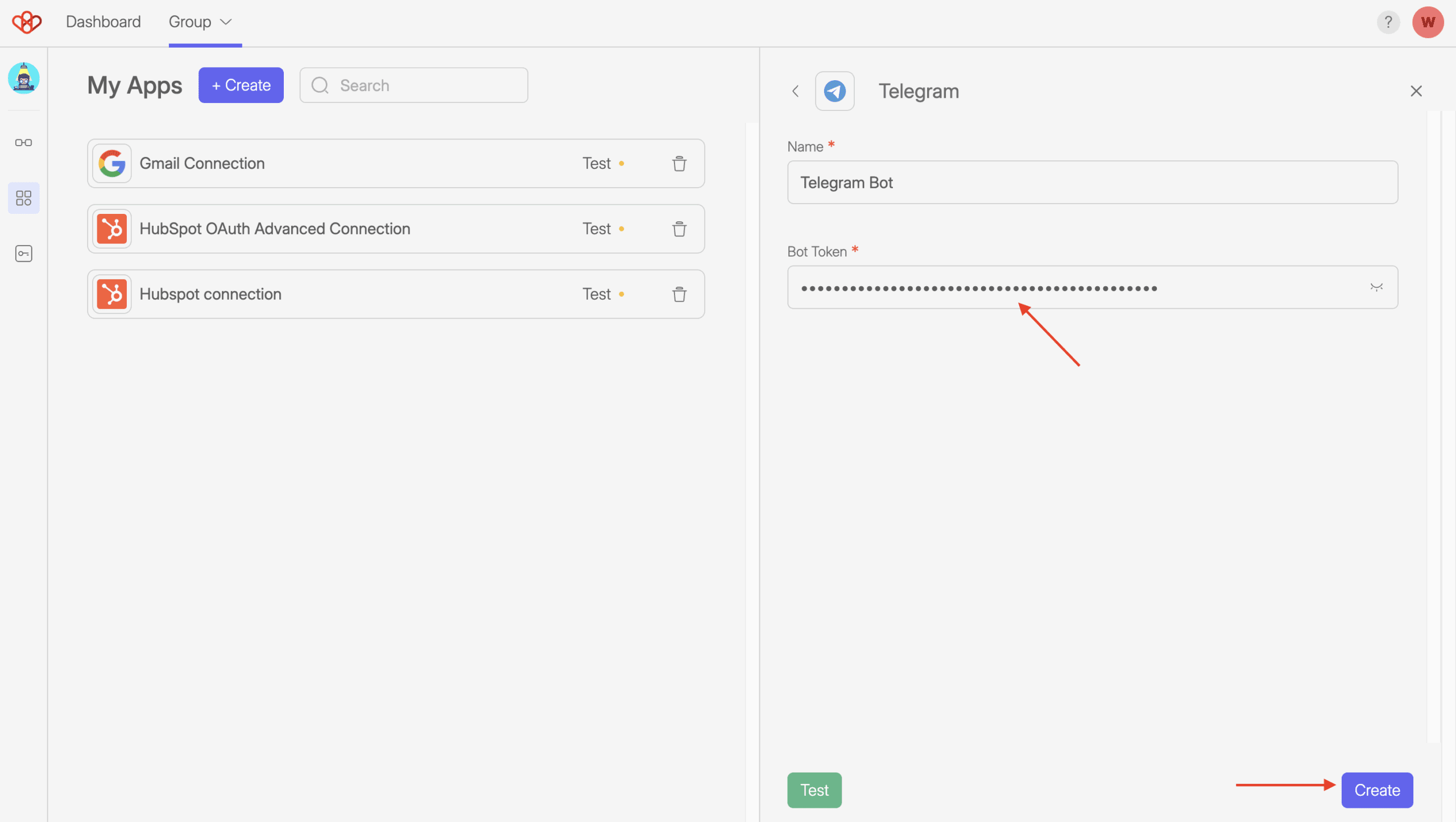This screenshot has height=822, width=1456.
Task: Reveal the hidden Bot Token value
Action: [x=1376, y=287]
